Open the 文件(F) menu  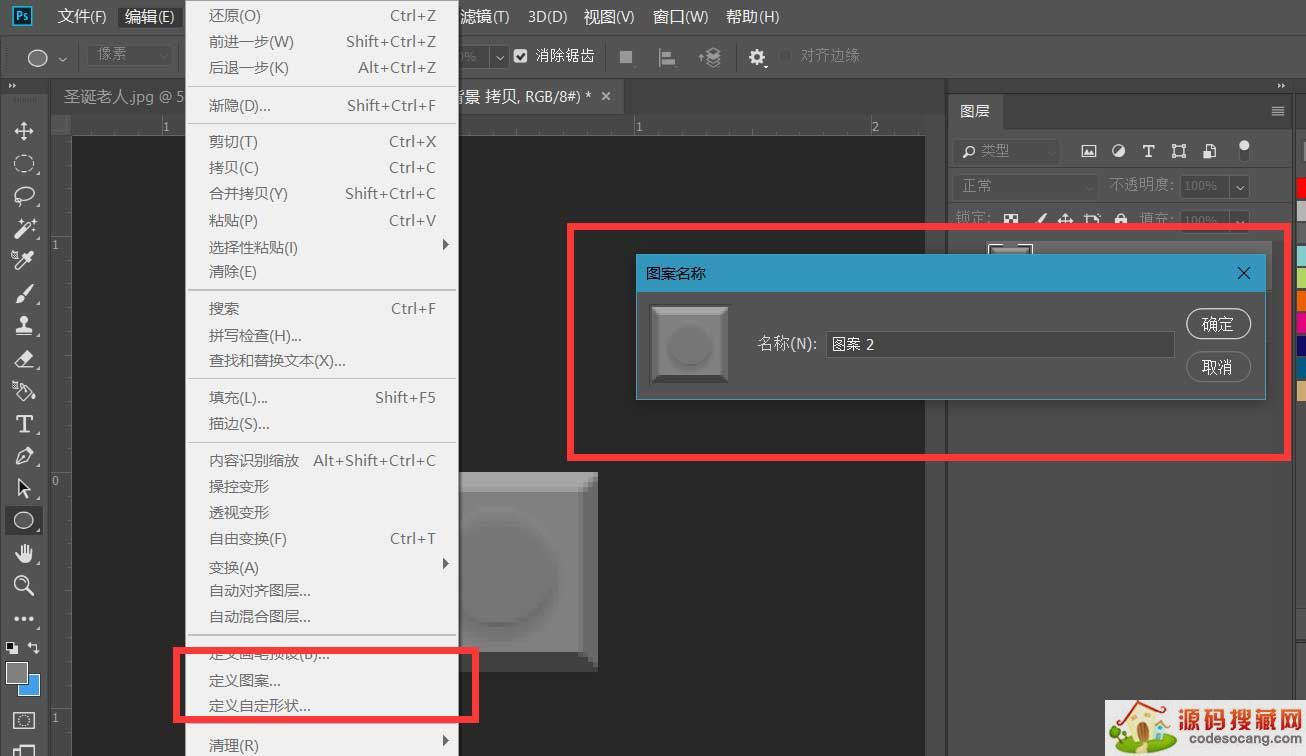[x=82, y=17]
